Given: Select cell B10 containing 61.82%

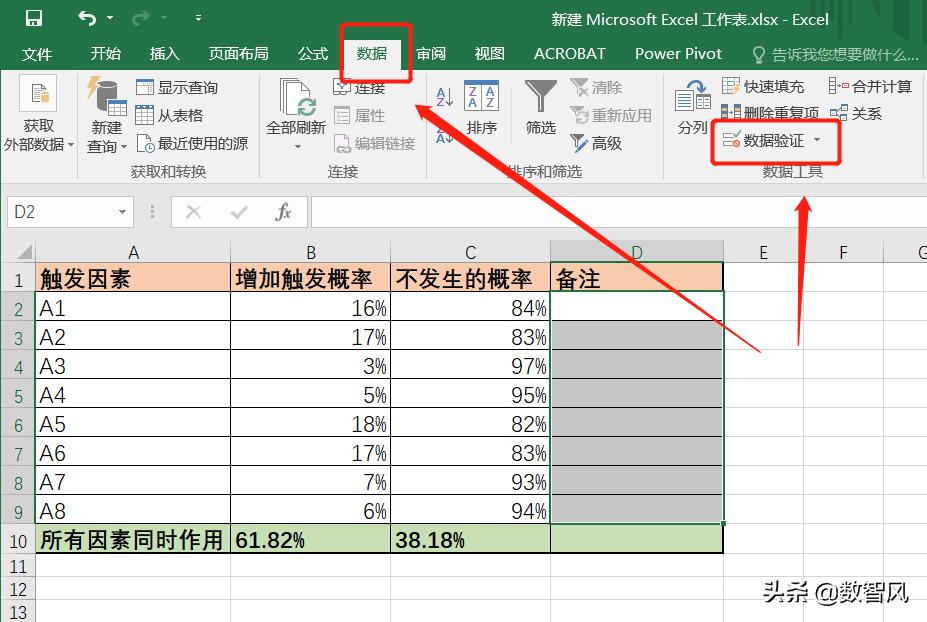Looking at the screenshot, I should click(x=310, y=539).
